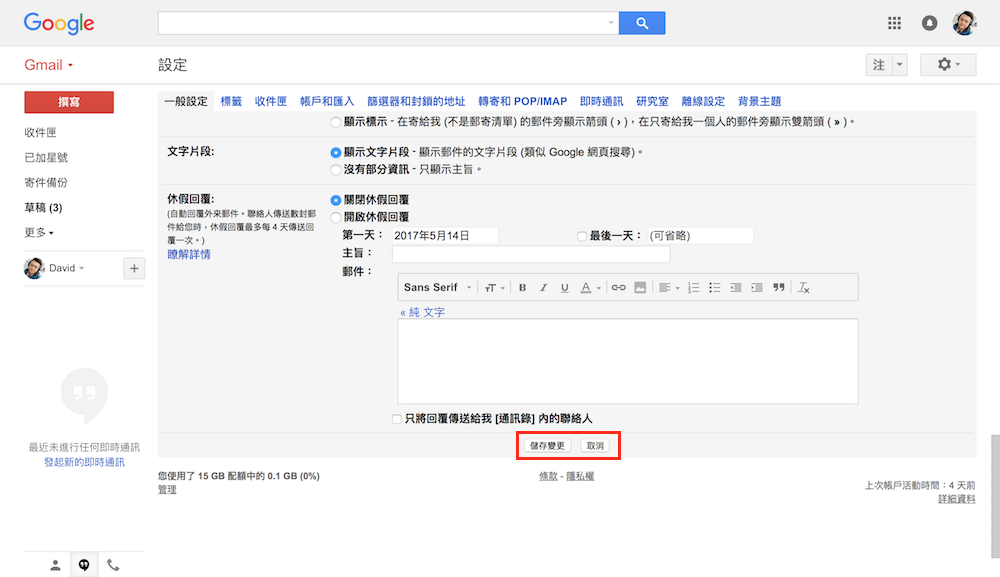Click the insert image icon
Image resolution: width=1000 pixels, height=577 pixels.
click(x=640, y=288)
